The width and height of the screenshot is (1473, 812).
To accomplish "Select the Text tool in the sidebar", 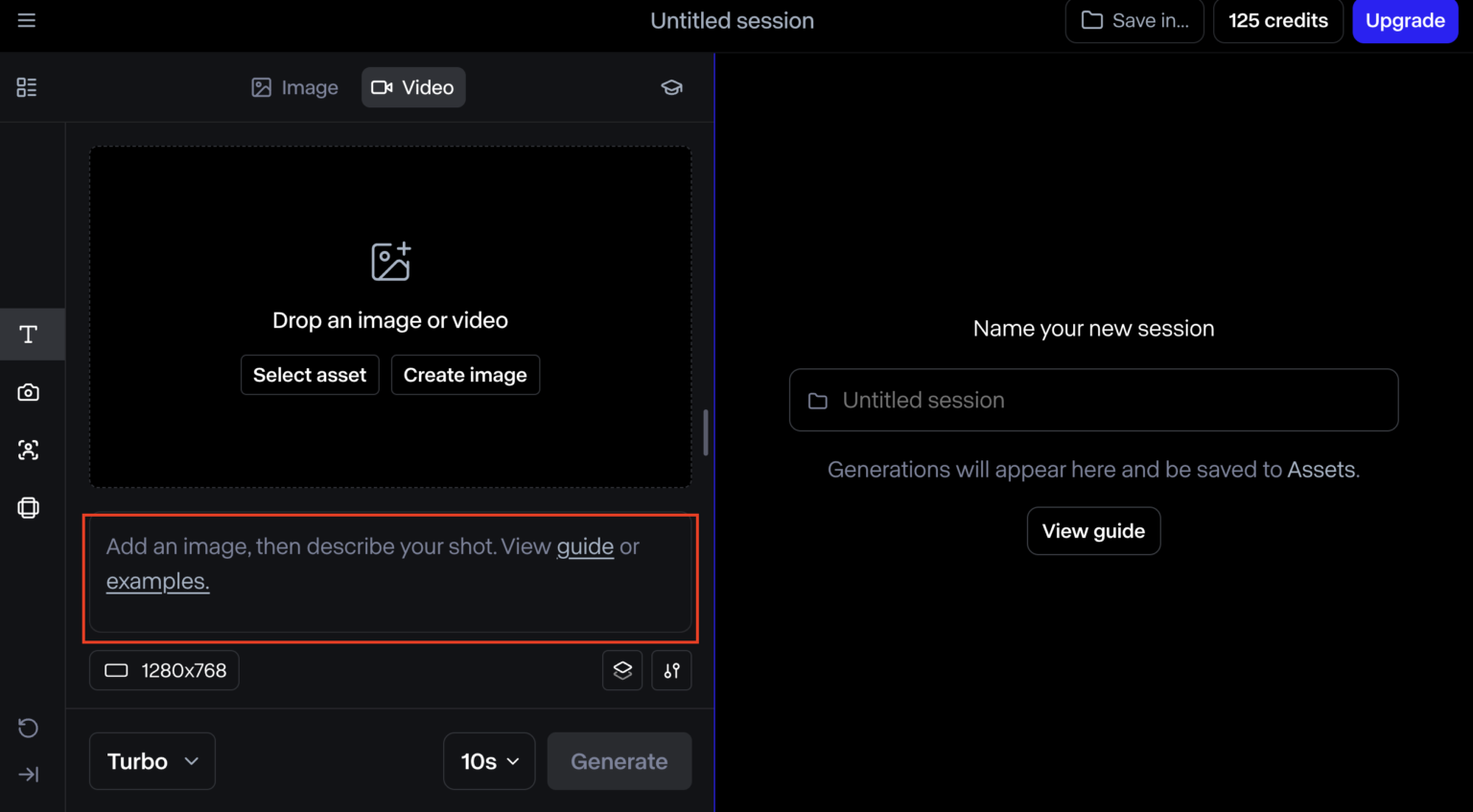I will [28, 334].
